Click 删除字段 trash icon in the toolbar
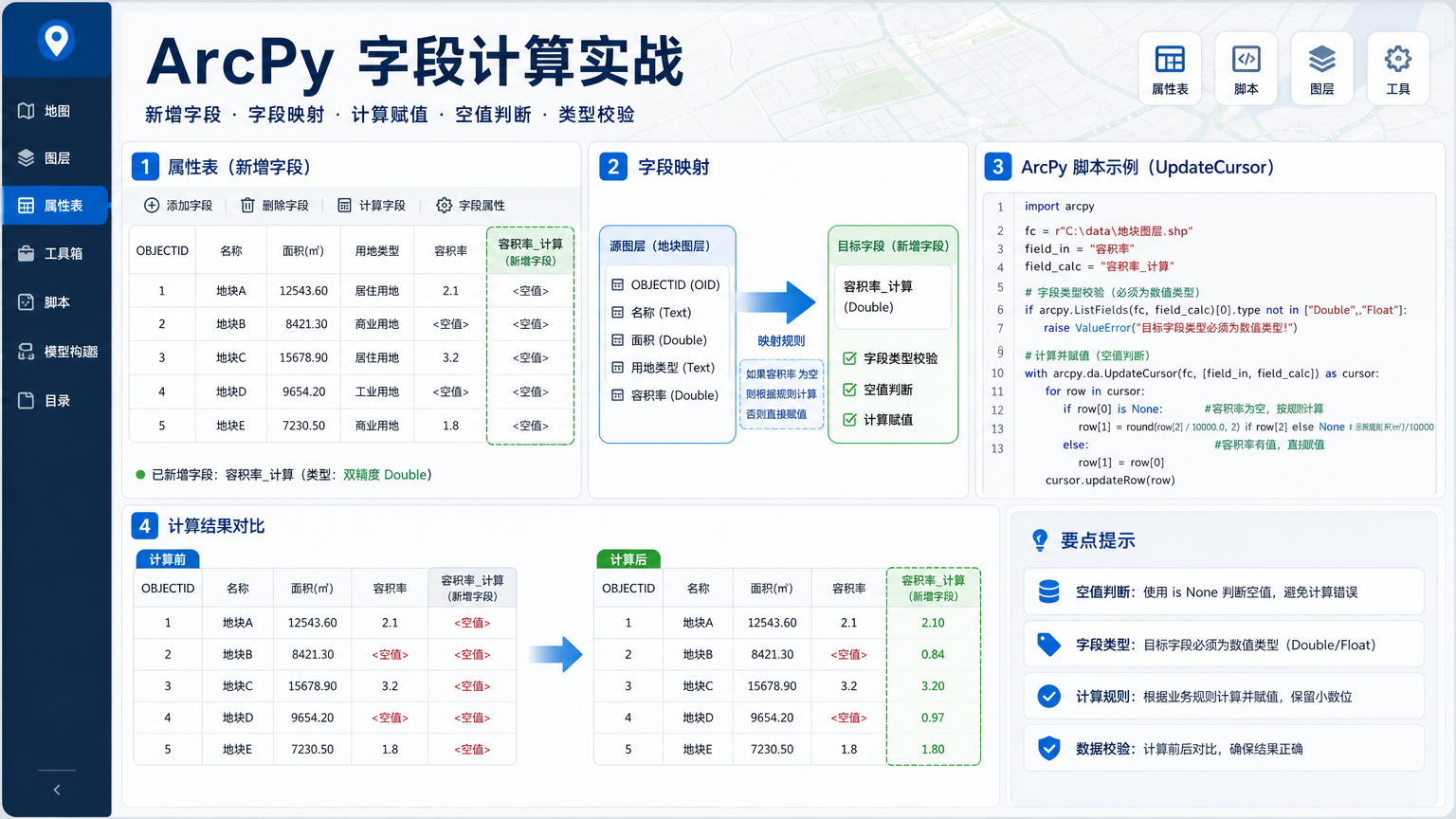The image size is (1456, 819). click(247, 206)
